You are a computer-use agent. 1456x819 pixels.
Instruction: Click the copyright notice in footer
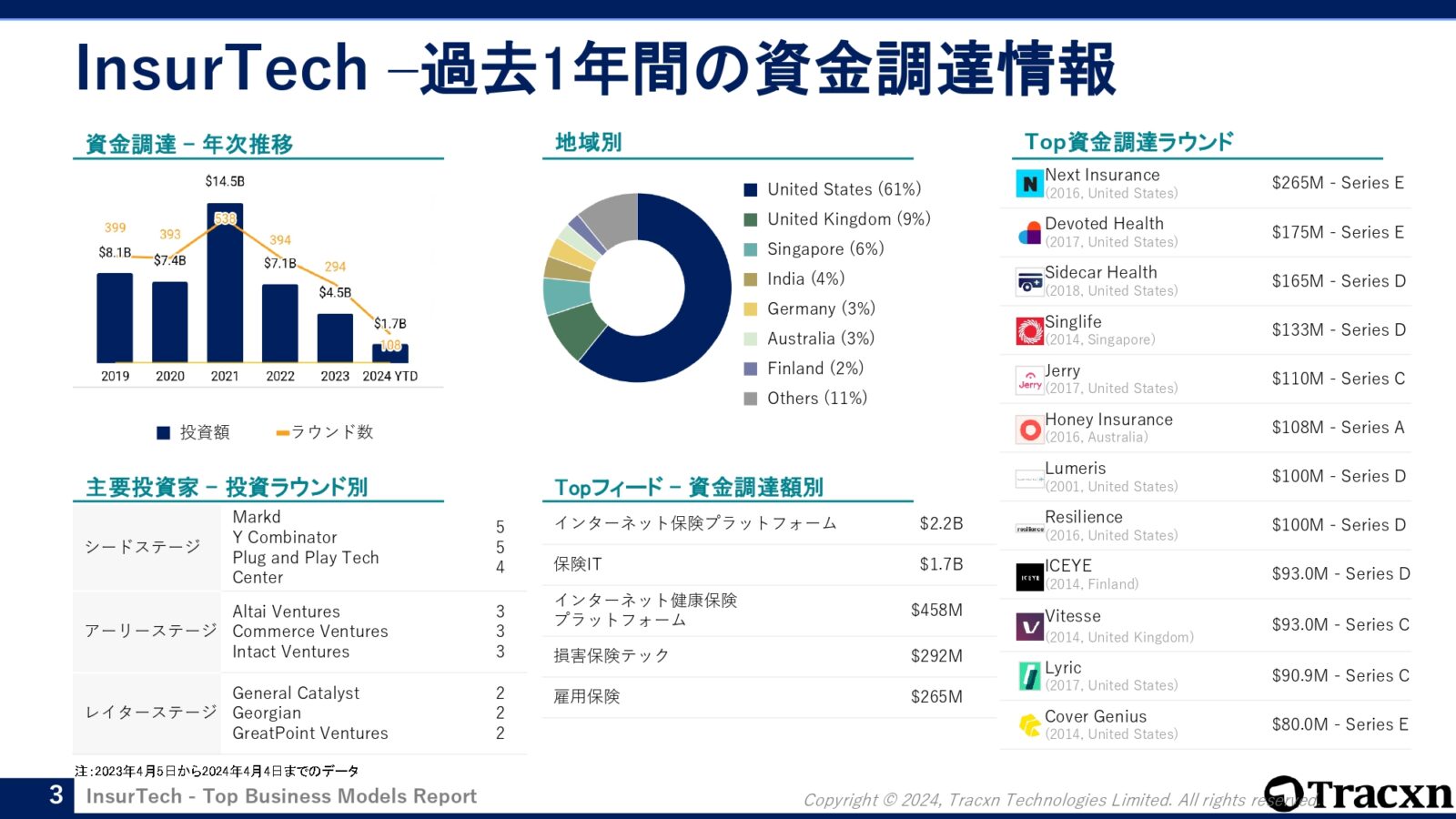click(1059, 800)
